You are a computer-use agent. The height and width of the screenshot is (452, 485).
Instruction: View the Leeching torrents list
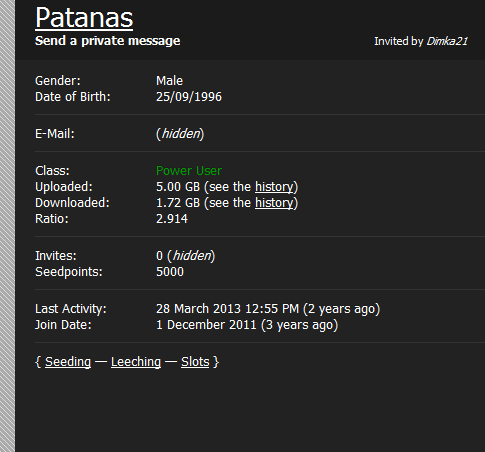[x=136, y=362]
